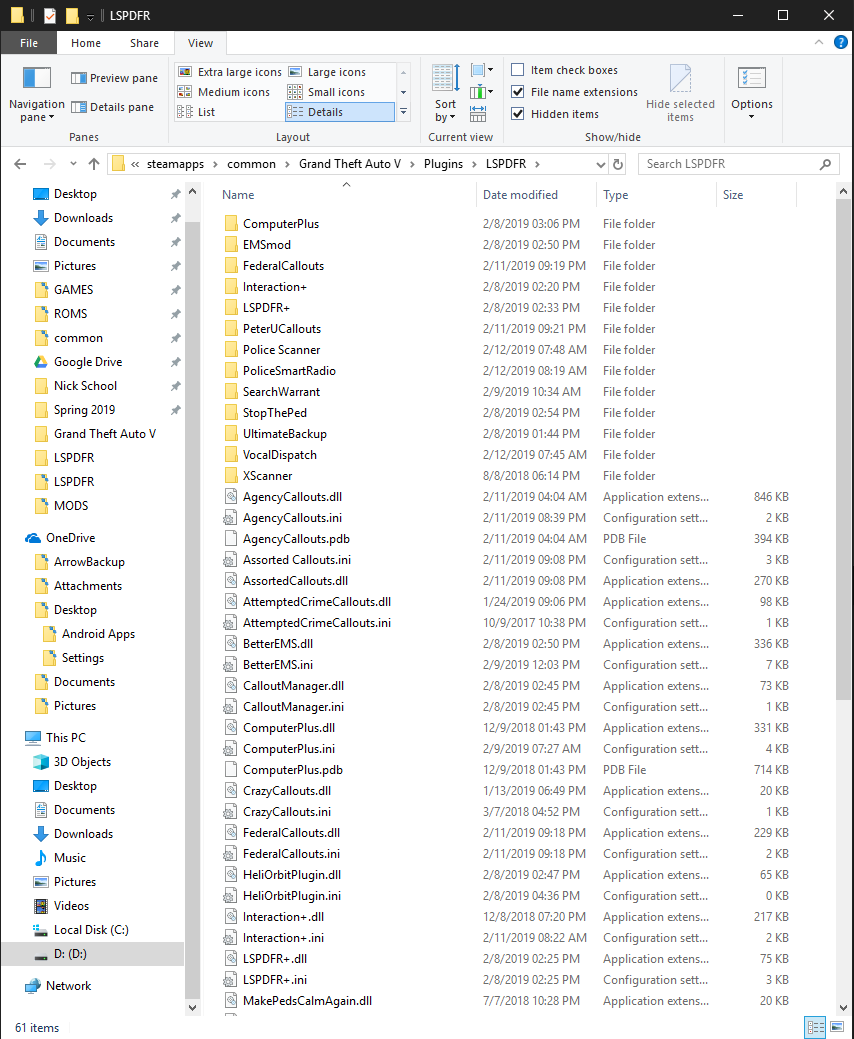This screenshot has width=854, height=1039.
Task: Open Local Disk (C:)
Action: [91, 930]
